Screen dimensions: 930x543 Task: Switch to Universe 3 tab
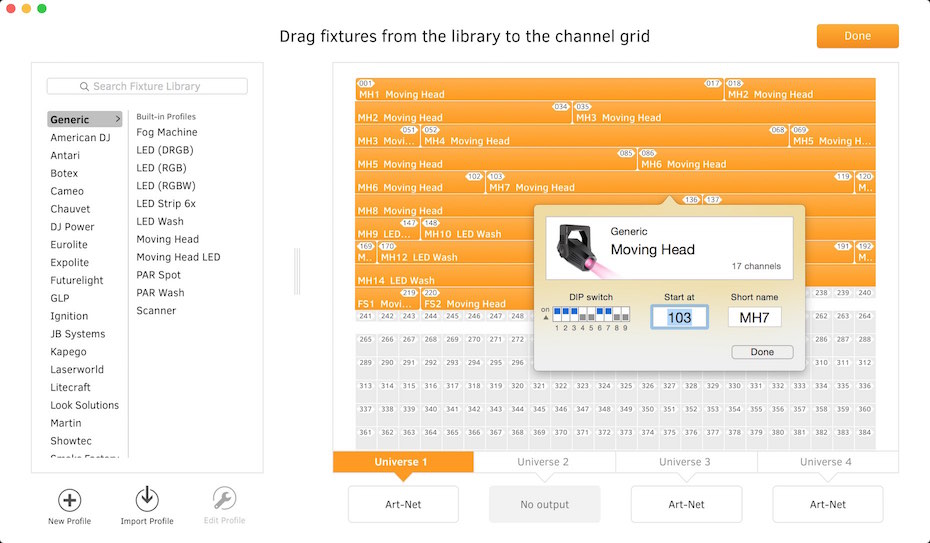click(x=685, y=462)
